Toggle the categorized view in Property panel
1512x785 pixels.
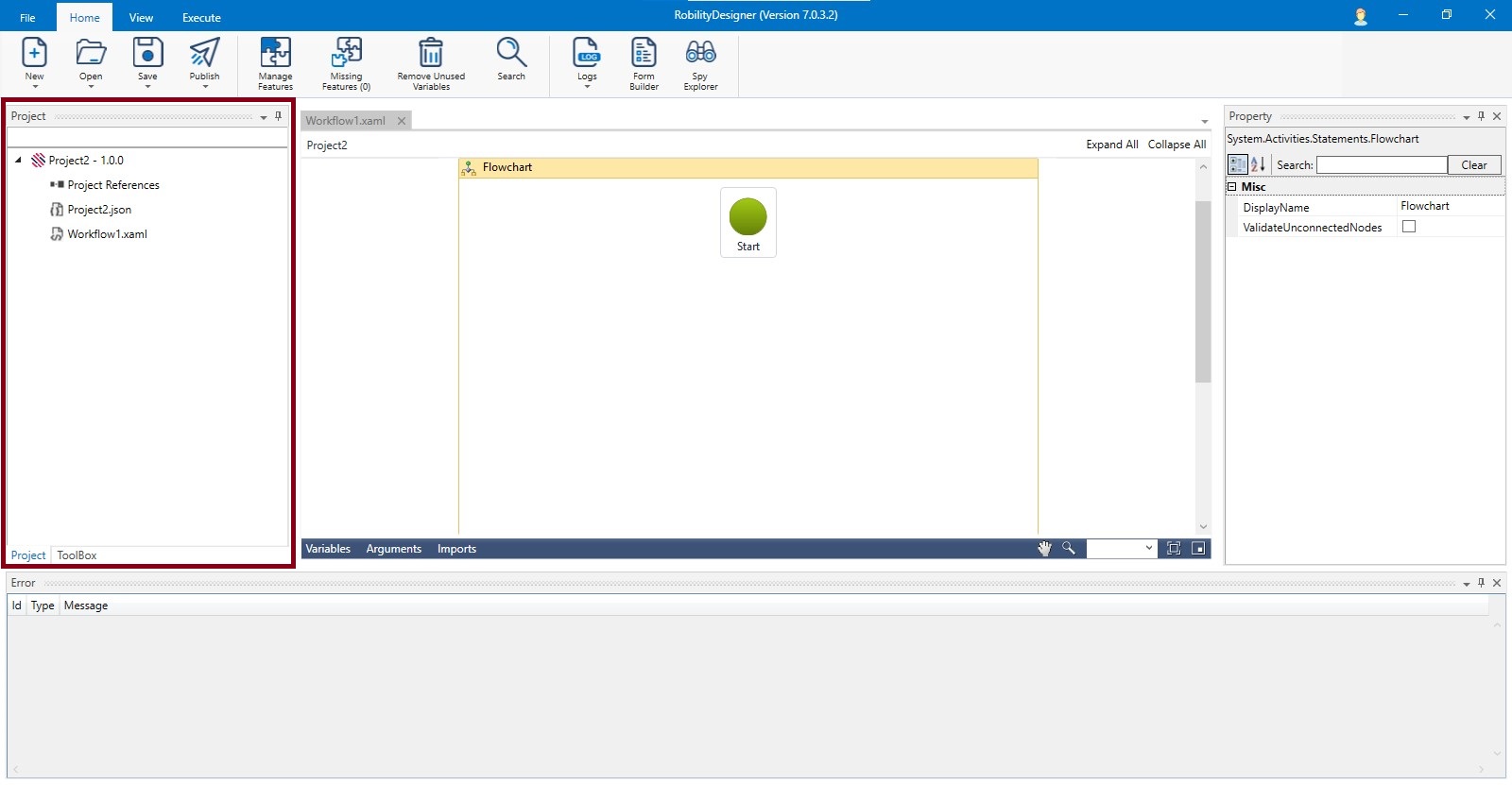[1237, 164]
